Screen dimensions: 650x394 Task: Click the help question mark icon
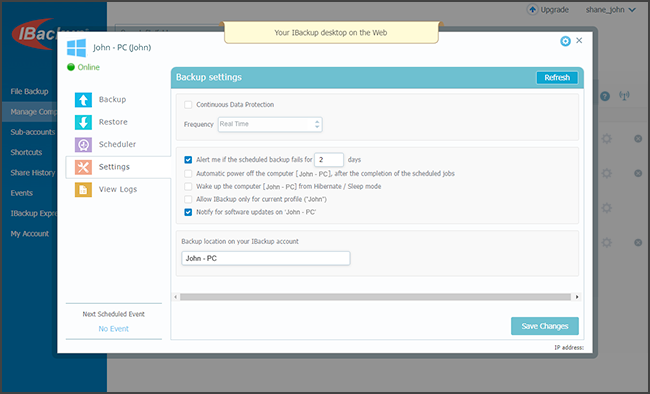click(x=605, y=96)
